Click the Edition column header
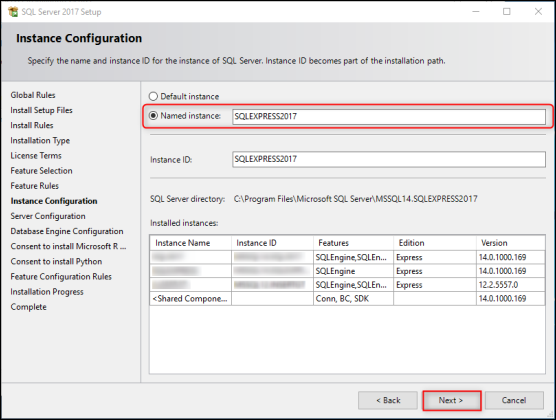 435,243
